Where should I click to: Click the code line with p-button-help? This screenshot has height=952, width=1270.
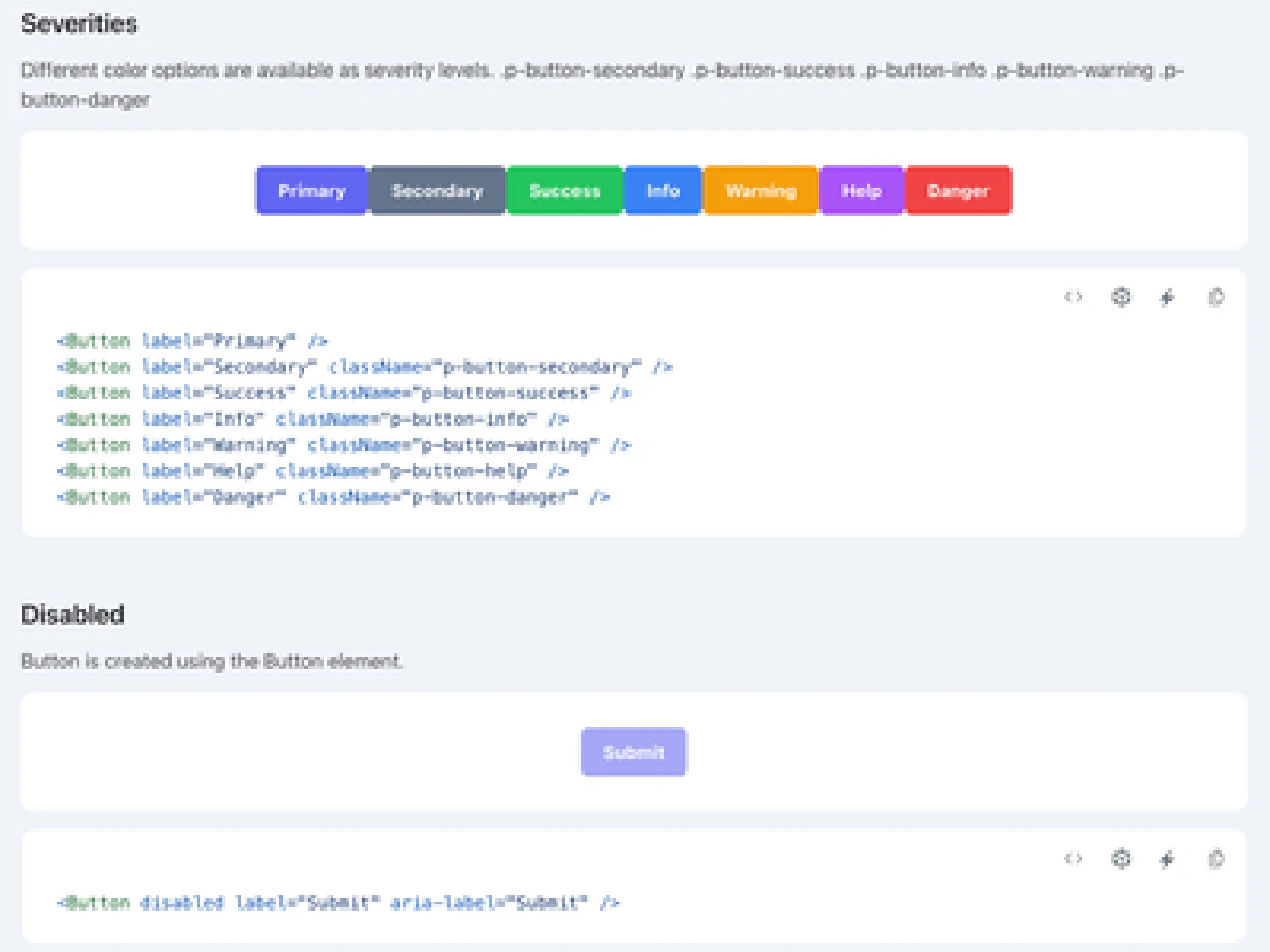[312, 471]
